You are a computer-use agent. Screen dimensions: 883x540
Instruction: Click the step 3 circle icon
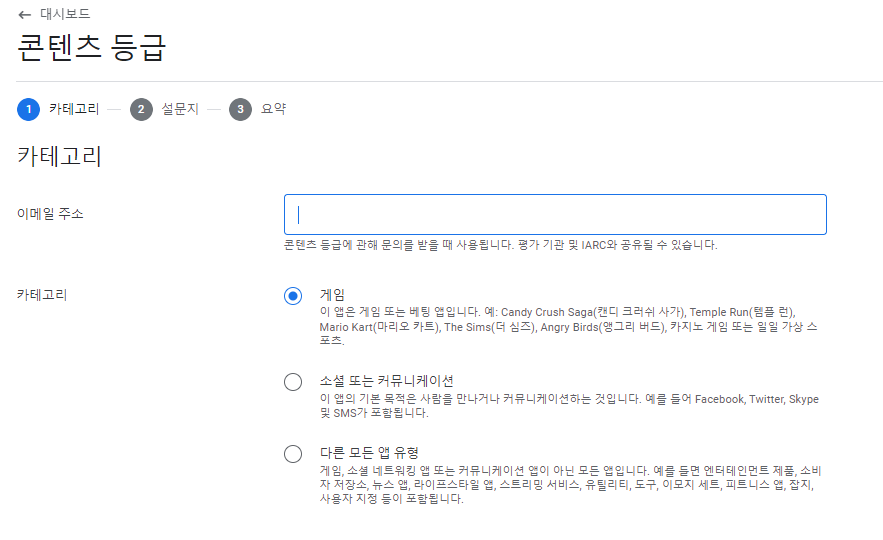[x=240, y=109]
